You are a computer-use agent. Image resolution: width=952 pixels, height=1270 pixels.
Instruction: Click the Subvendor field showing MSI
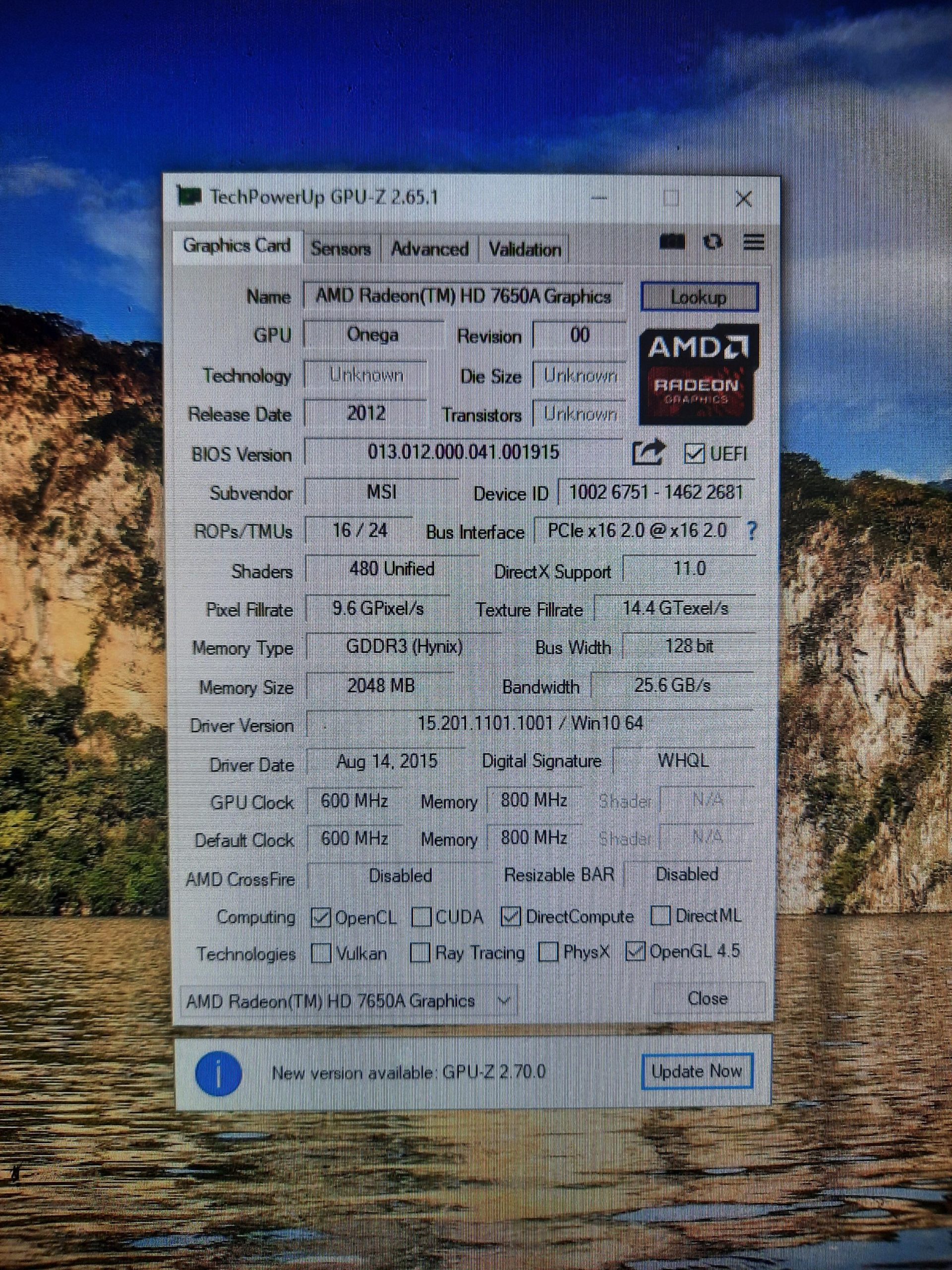coord(382,492)
